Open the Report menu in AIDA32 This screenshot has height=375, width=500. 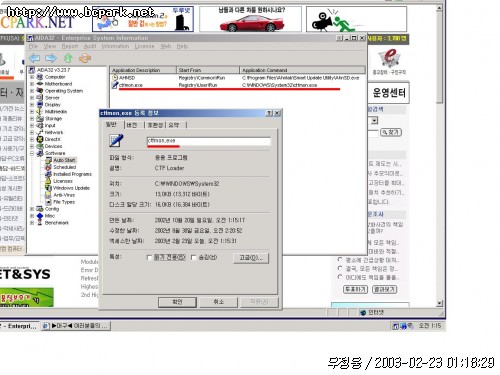[70, 46]
